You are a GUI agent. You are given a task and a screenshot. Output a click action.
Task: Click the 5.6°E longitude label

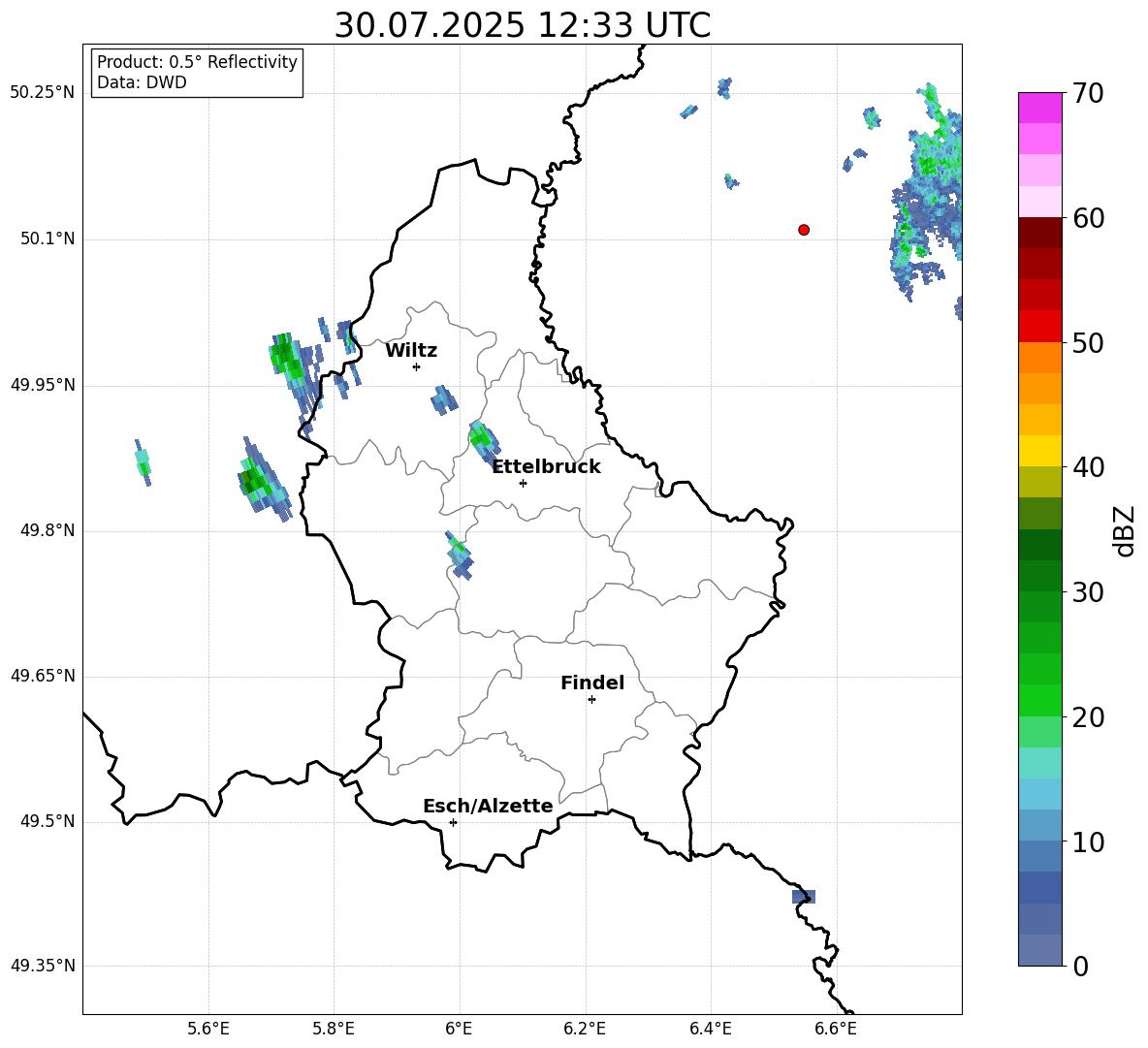click(x=208, y=1029)
